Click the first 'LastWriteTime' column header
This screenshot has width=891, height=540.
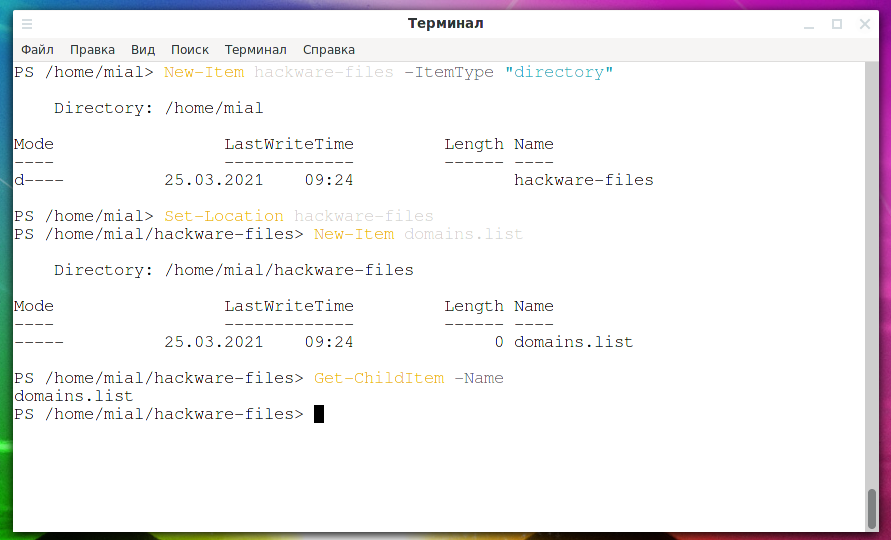click(289, 144)
